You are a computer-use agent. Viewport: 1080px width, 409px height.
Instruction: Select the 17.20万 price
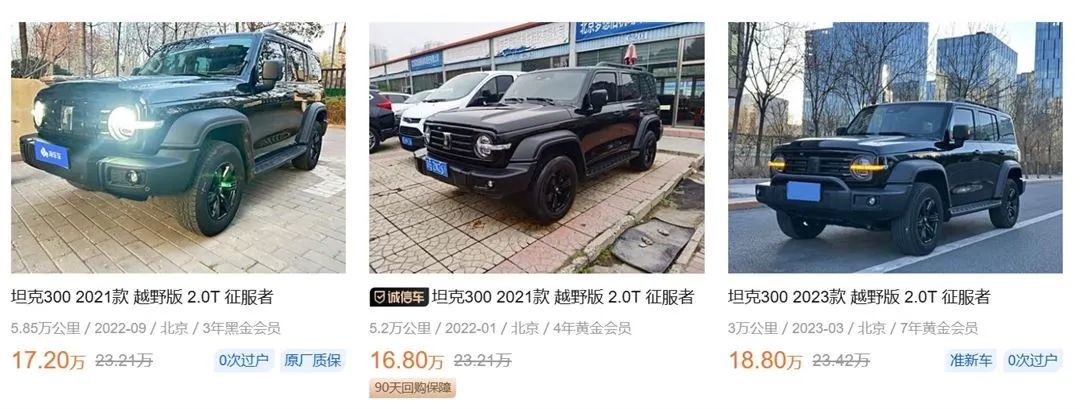pyautogui.click(x=48, y=360)
